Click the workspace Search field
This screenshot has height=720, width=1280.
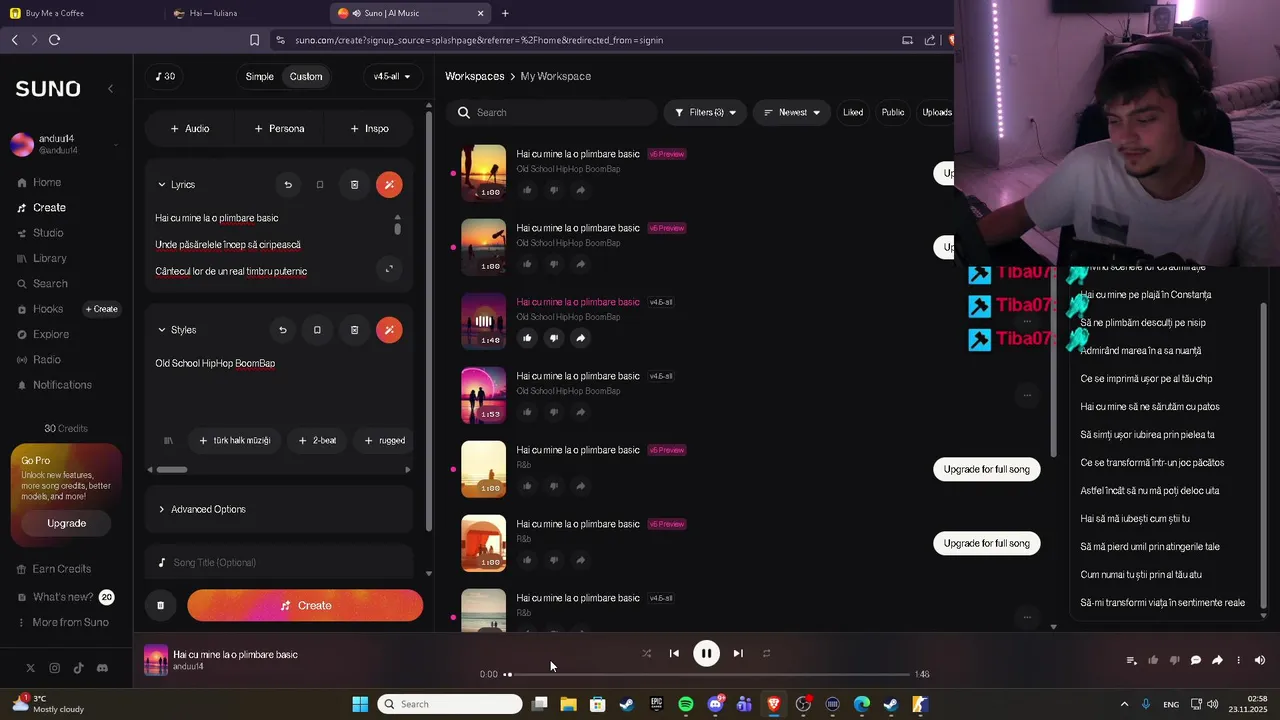tap(551, 113)
